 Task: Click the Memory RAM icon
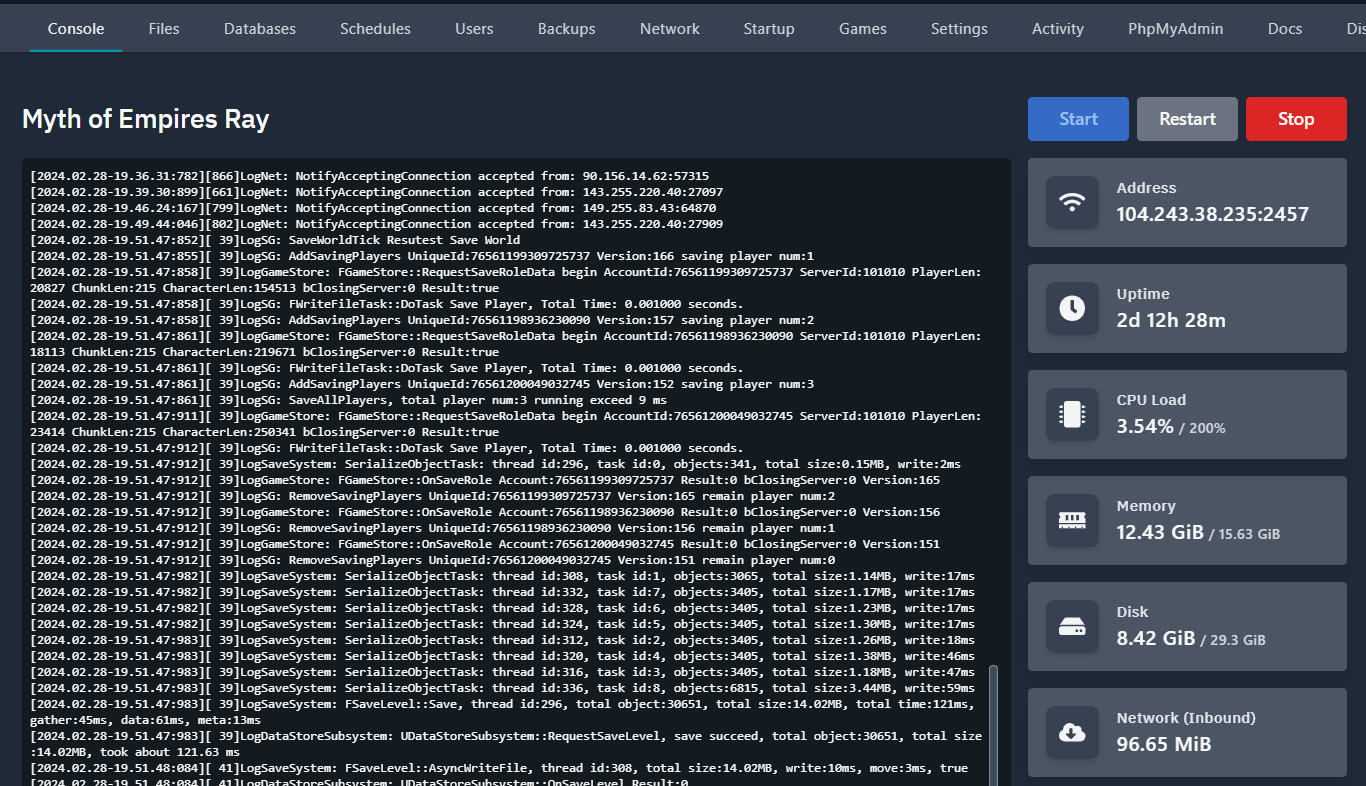(x=1072, y=520)
